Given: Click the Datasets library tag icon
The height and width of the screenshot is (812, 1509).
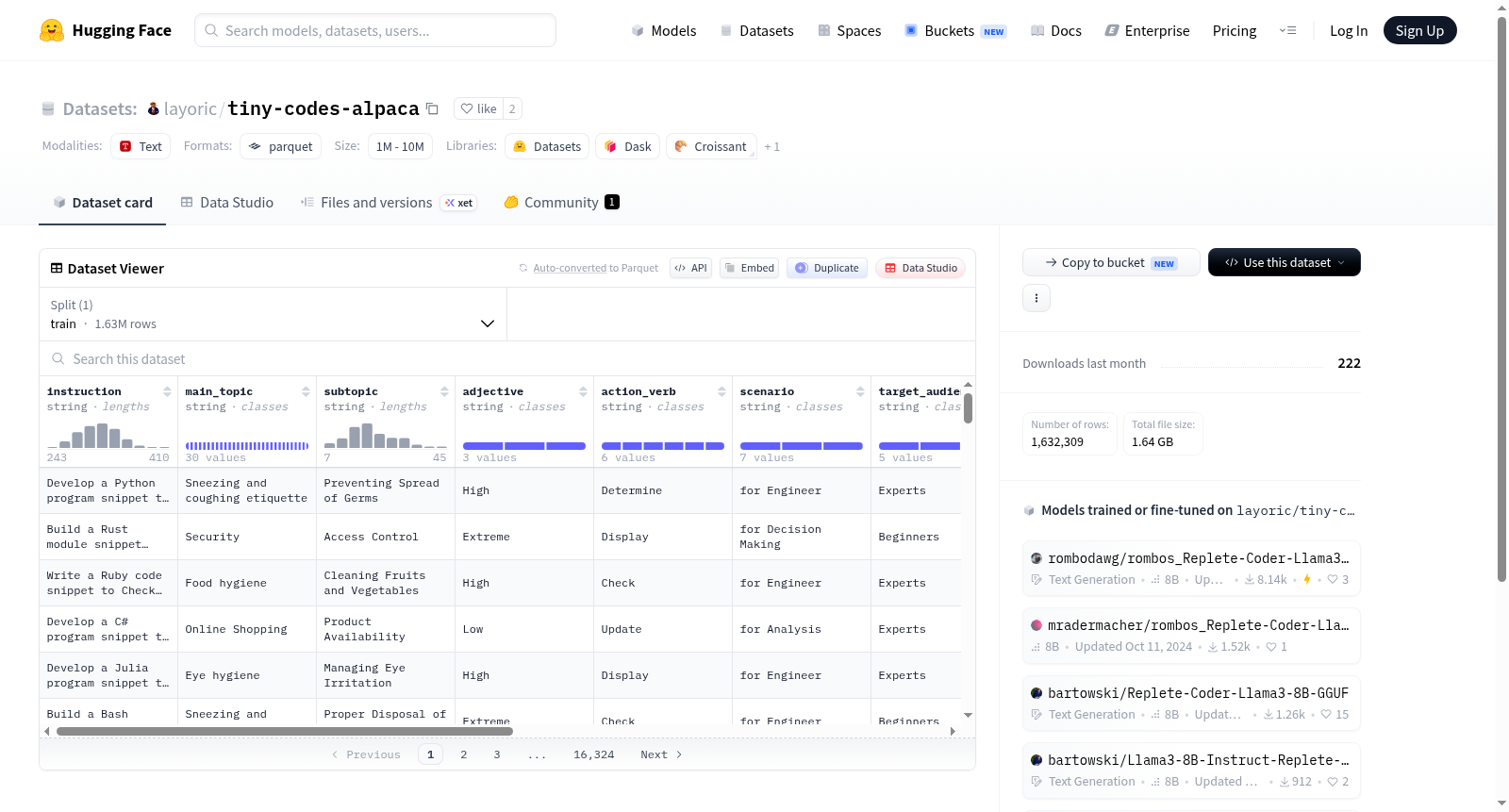Looking at the screenshot, I should 520,146.
